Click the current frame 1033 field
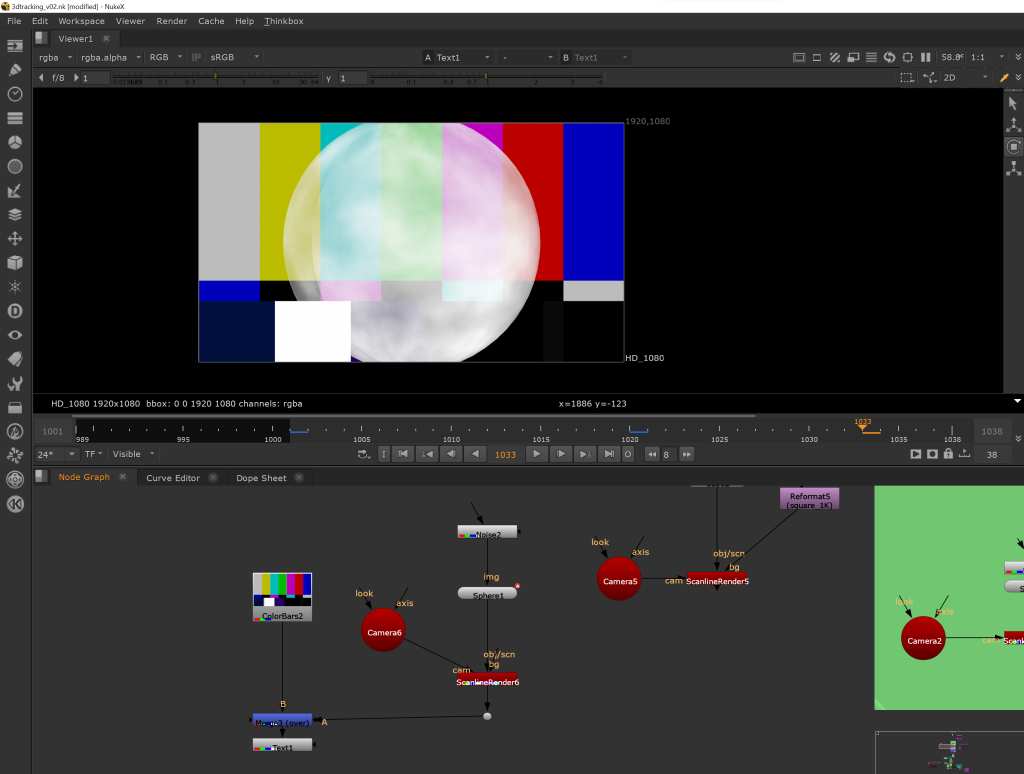The width and height of the screenshot is (1024, 774). click(505, 455)
